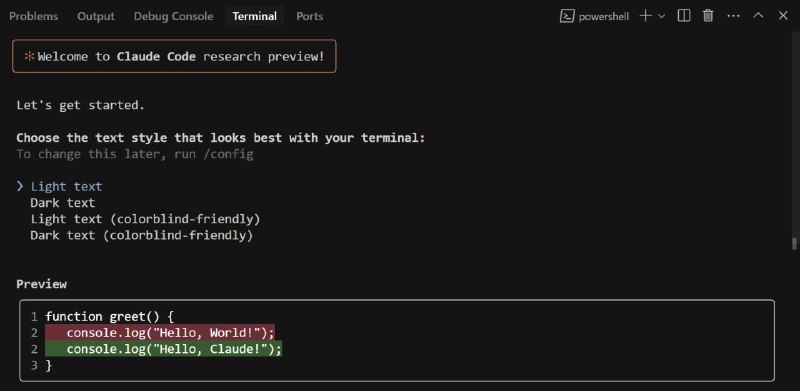Open the new terminal profile dropdown arrow
The height and width of the screenshot is (391, 800).
662,16
